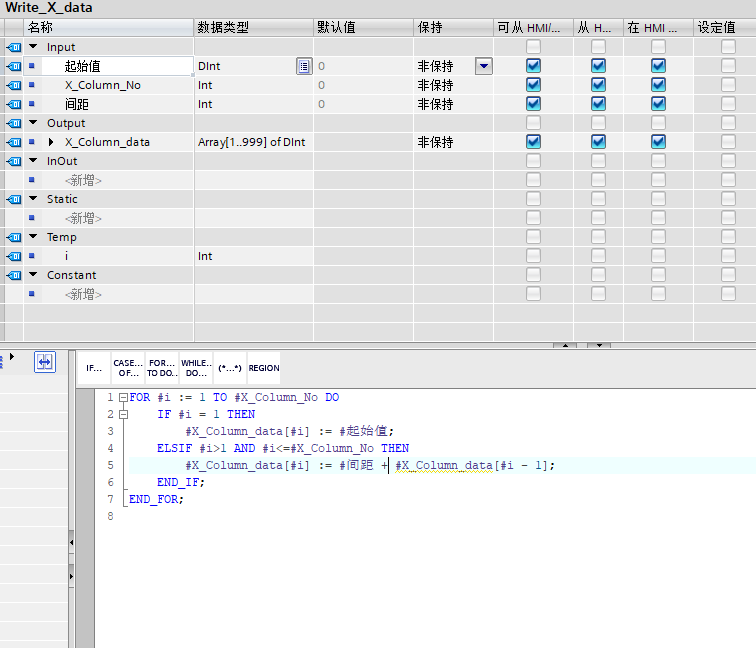Collapse the Temp section
The height and width of the screenshot is (648, 756).
(x=33, y=237)
